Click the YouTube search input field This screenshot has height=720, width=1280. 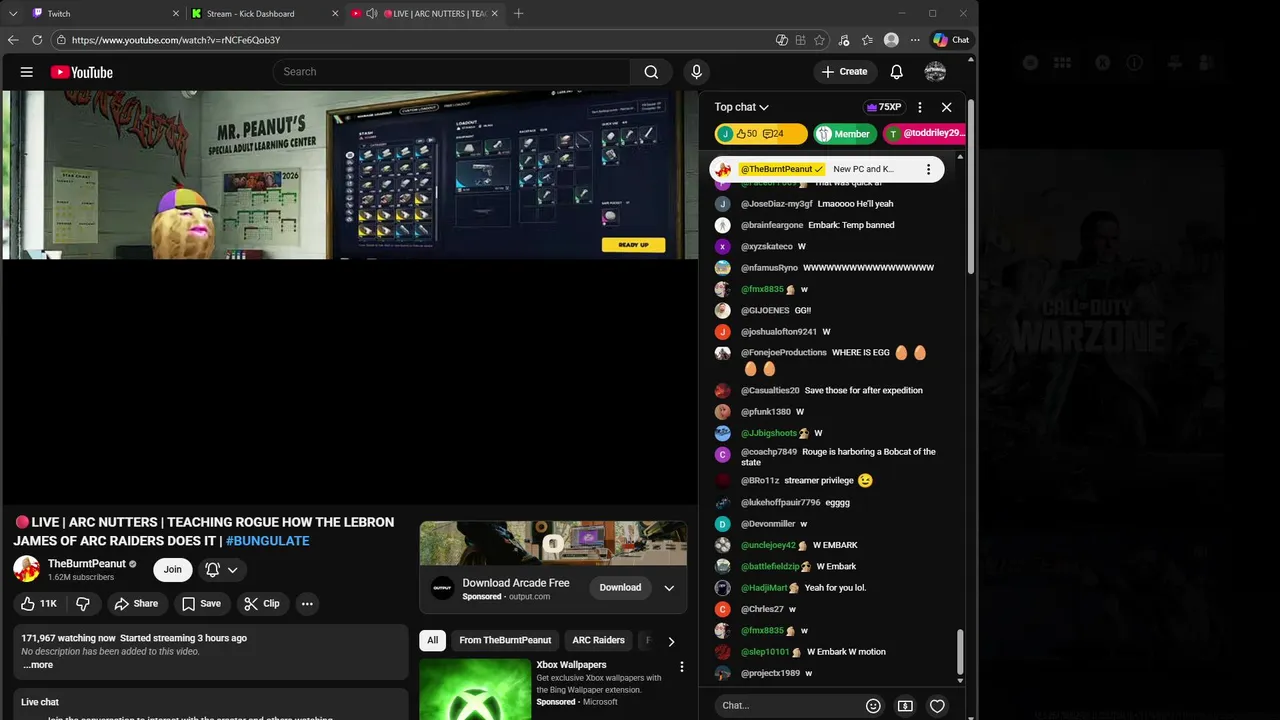pyautogui.click(x=452, y=72)
